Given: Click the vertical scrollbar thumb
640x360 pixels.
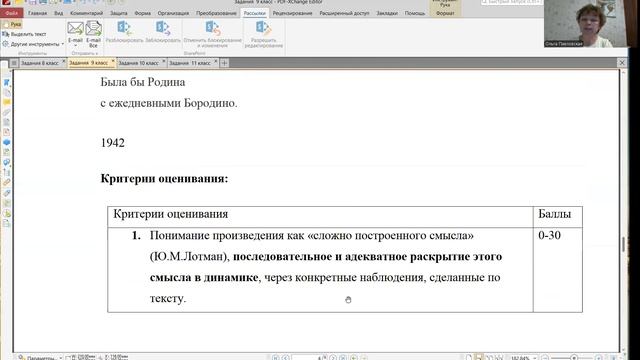Looking at the screenshot, I should [623, 244].
